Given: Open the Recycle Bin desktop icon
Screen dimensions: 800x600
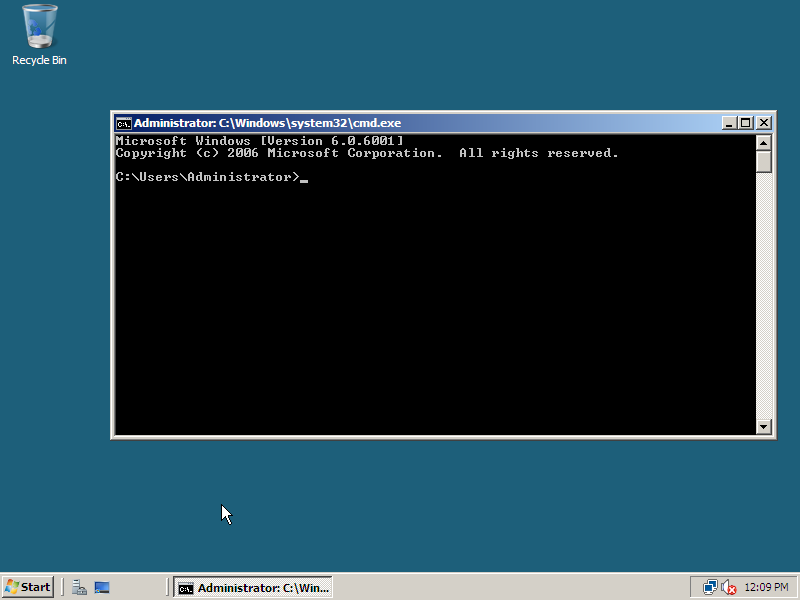Looking at the screenshot, I should coord(39,32).
